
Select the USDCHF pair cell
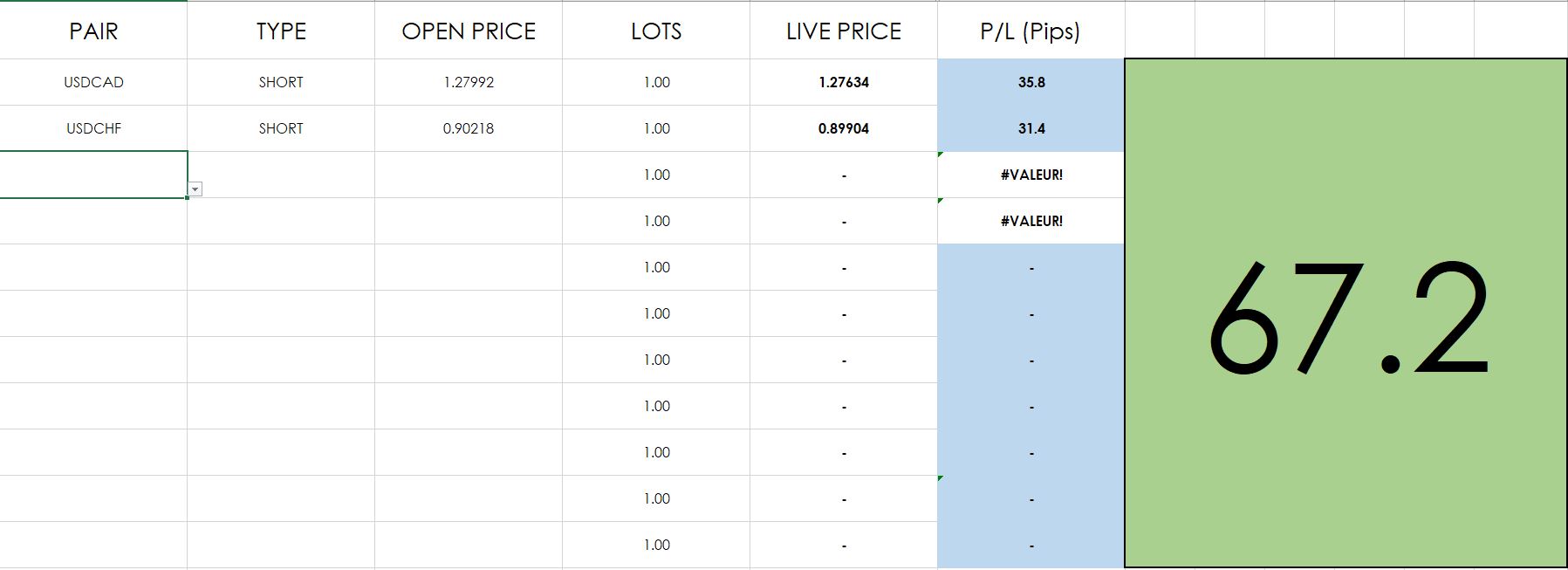click(x=93, y=128)
